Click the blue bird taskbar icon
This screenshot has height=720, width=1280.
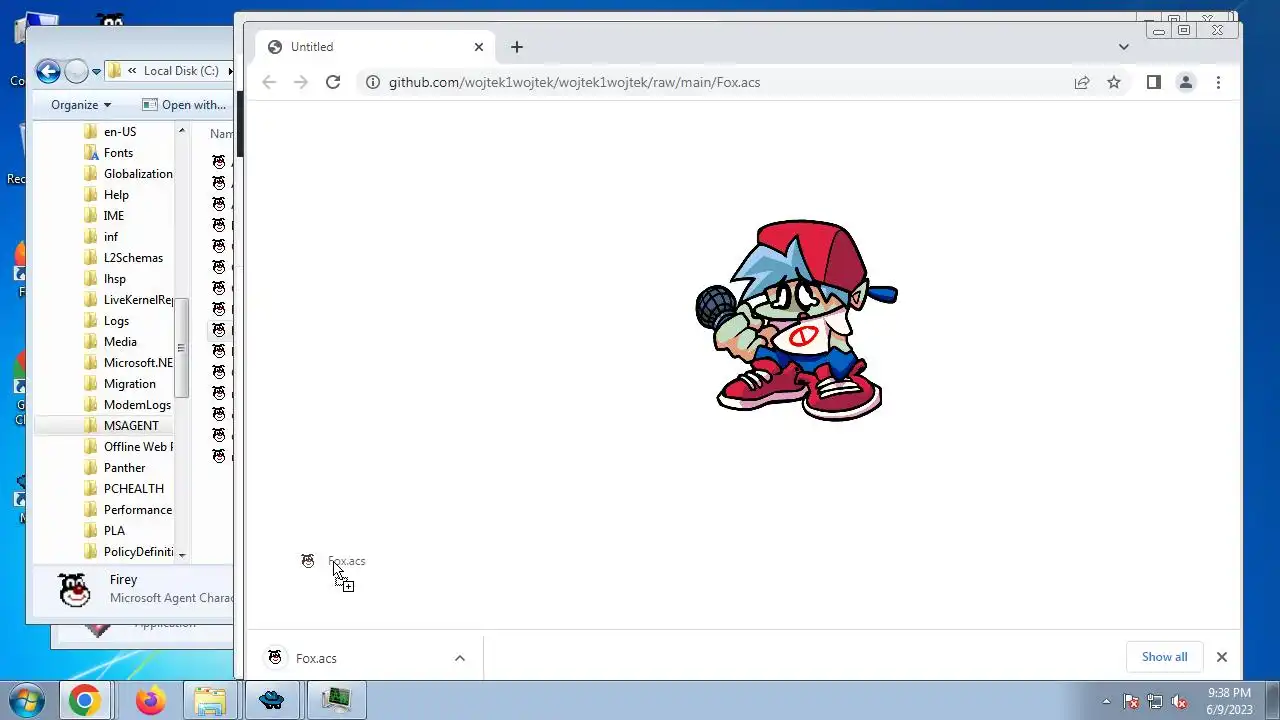tap(272, 700)
